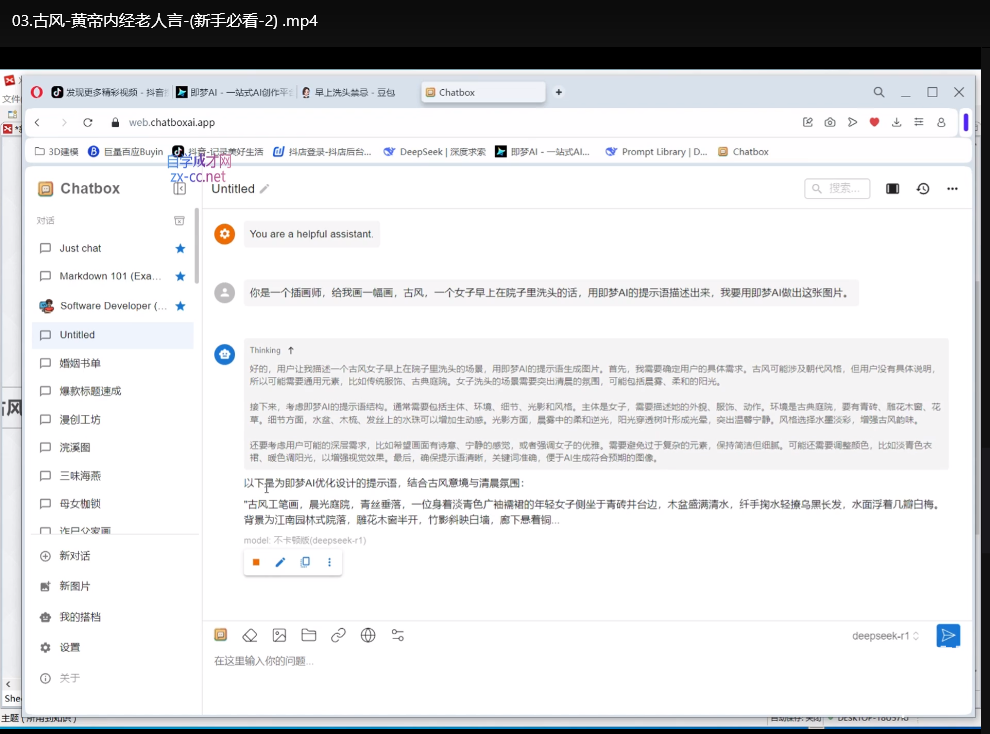
Task: Open the browser easy setup menu icon
Action: (919, 122)
